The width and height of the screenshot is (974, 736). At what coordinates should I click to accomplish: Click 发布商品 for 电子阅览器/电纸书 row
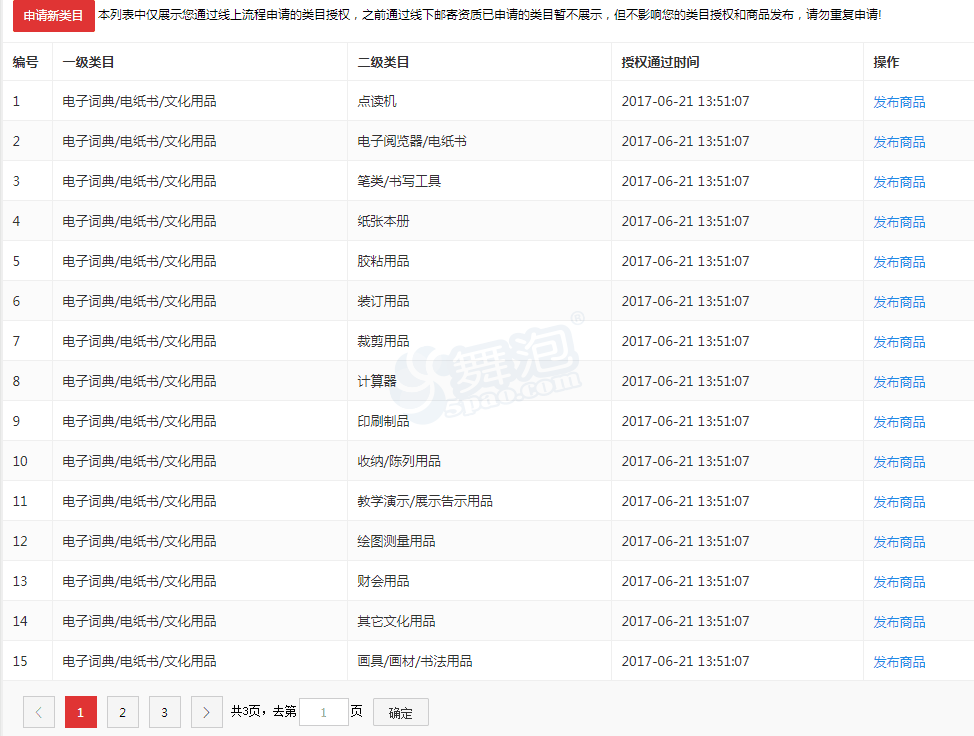[899, 142]
